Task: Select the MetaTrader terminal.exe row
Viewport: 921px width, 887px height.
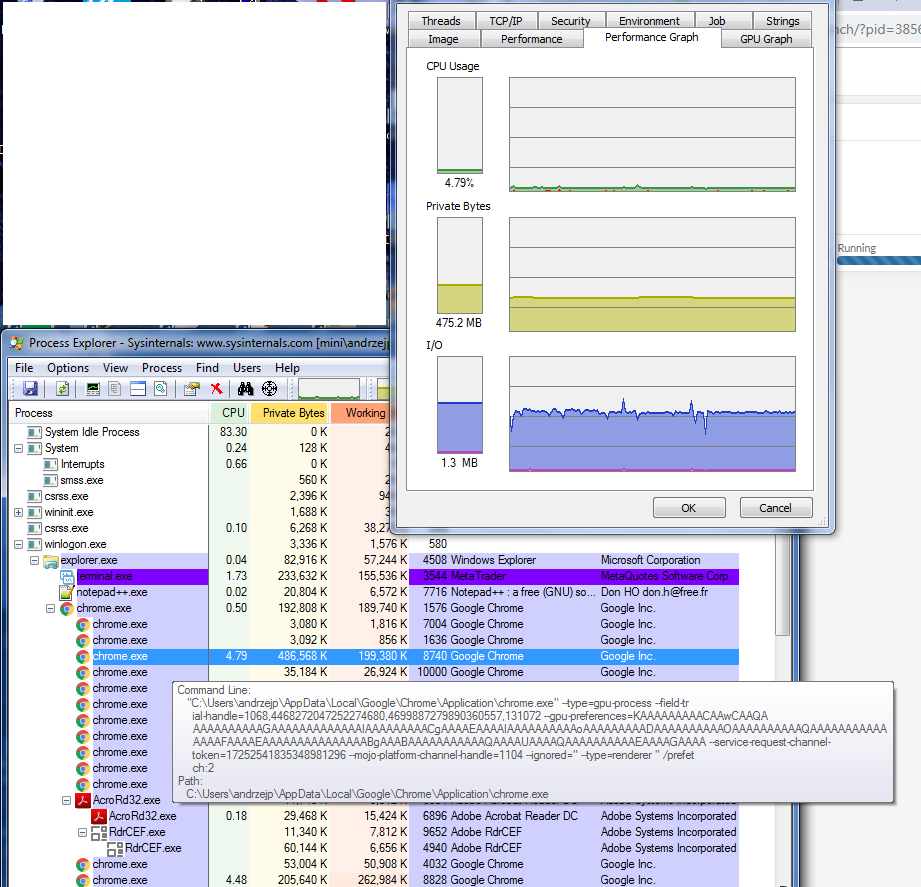Action: click(x=374, y=576)
